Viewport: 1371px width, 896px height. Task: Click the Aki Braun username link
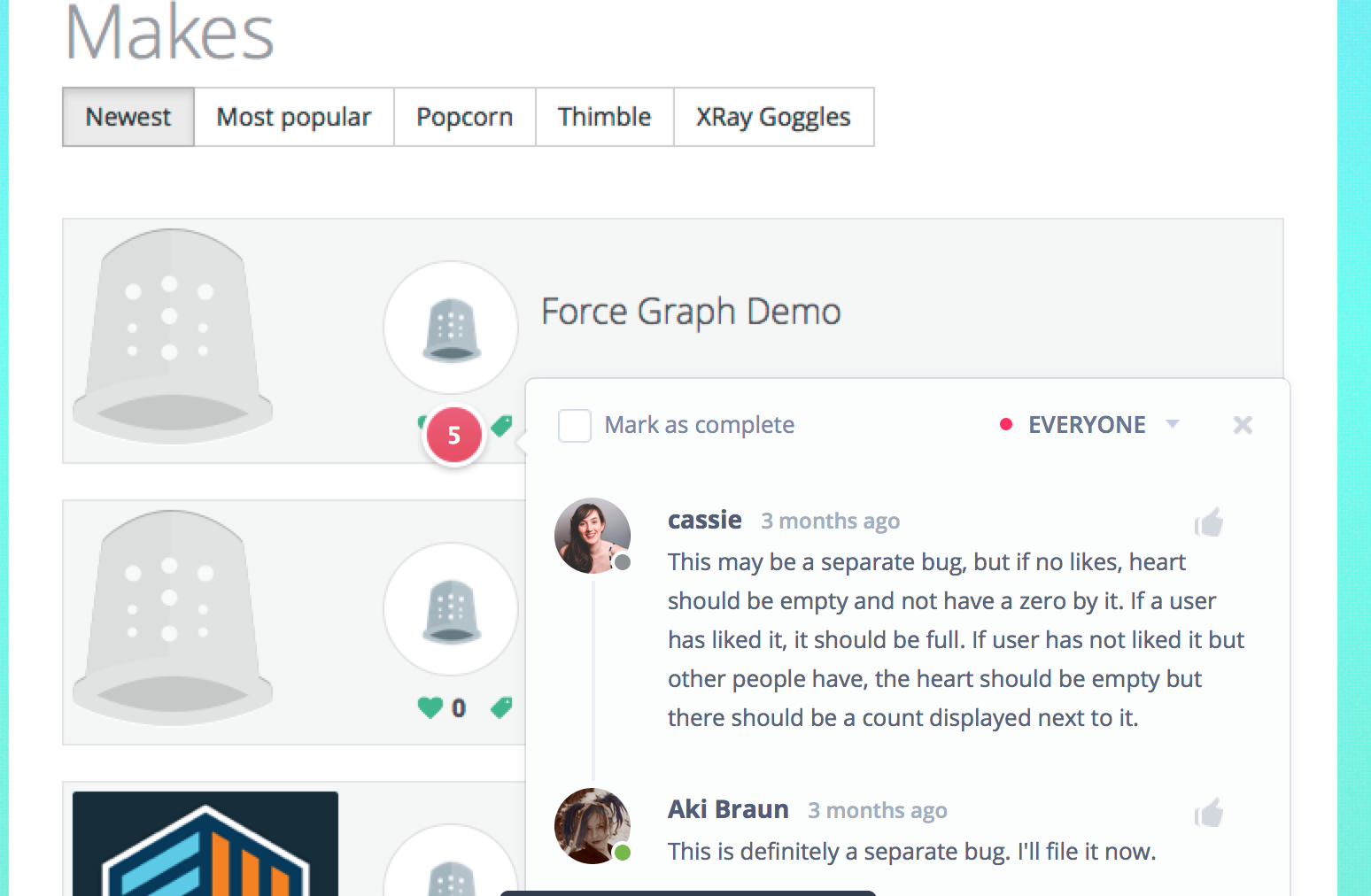click(x=728, y=809)
